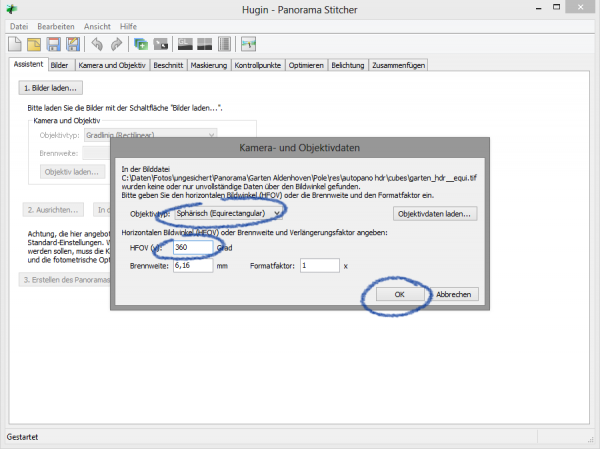Click the 'Bitte laden Sie die Bilder' instruction
This screenshot has width=600, height=449.
(125, 108)
